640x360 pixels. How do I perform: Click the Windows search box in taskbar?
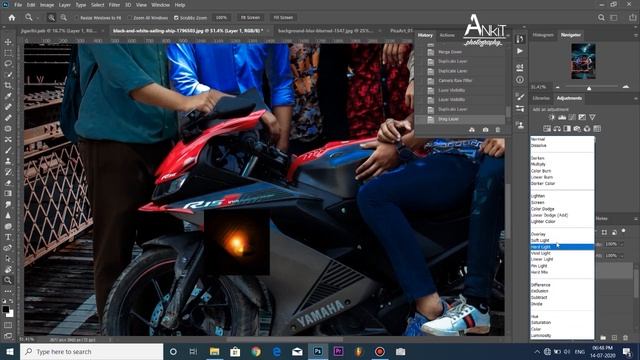click(x=91, y=351)
